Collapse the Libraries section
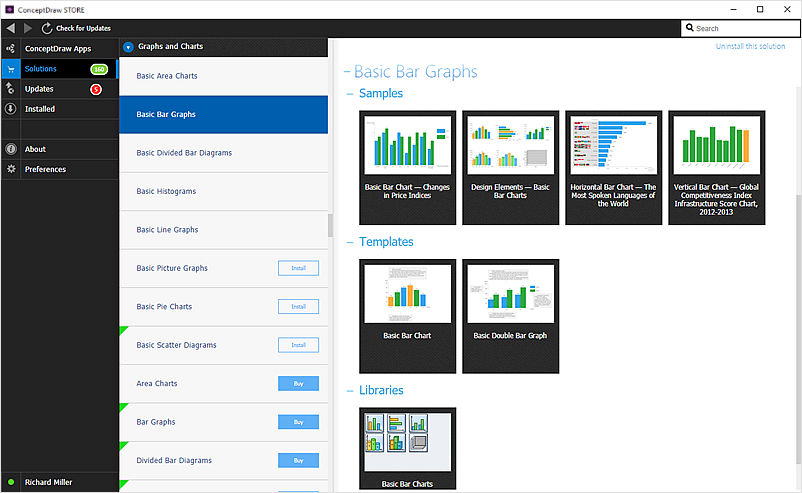This screenshot has height=493, width=802. pyautogui.click(x=350, y=390)
